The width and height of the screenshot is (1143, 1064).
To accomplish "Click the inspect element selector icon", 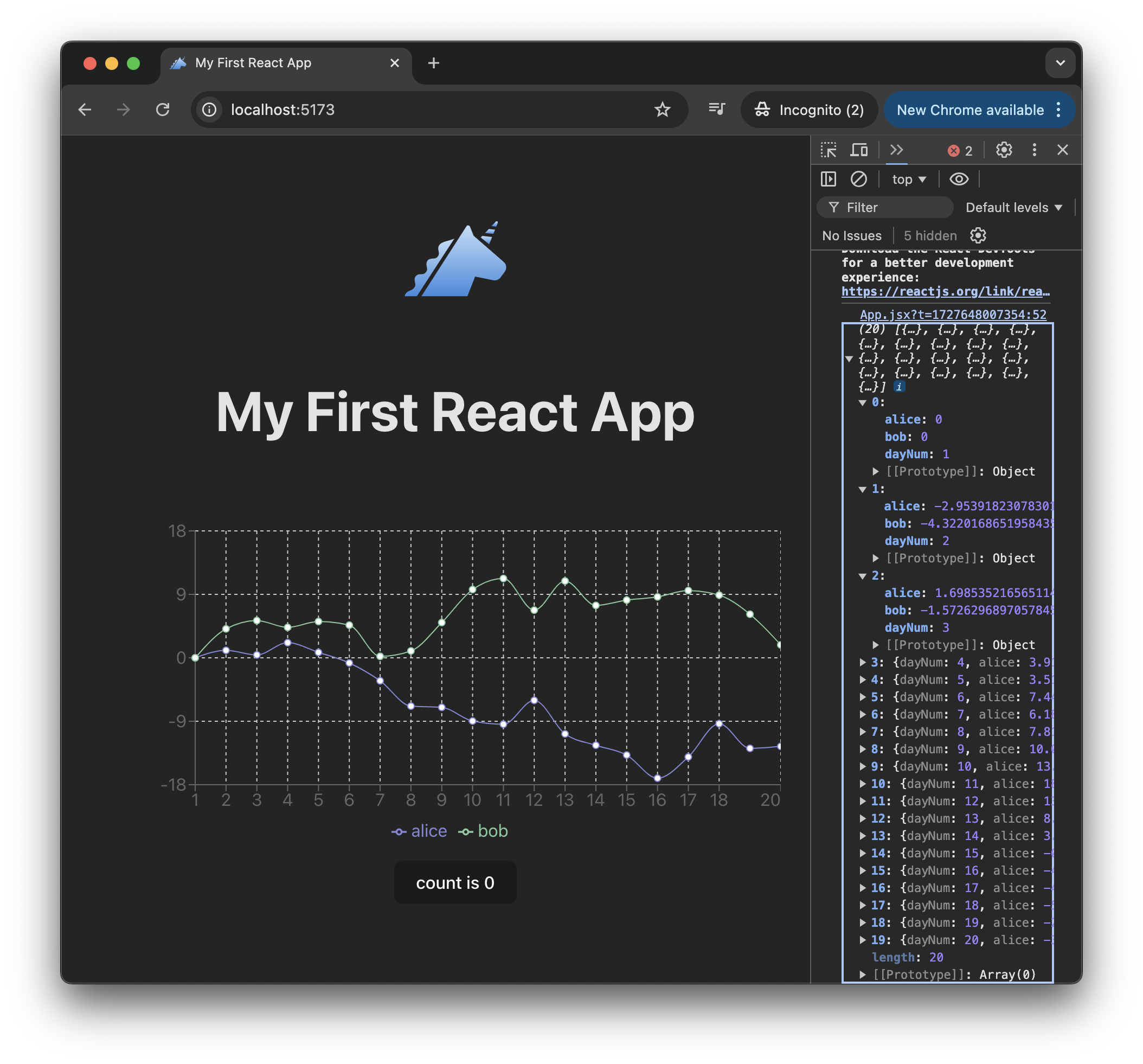I will click(829, 150).
